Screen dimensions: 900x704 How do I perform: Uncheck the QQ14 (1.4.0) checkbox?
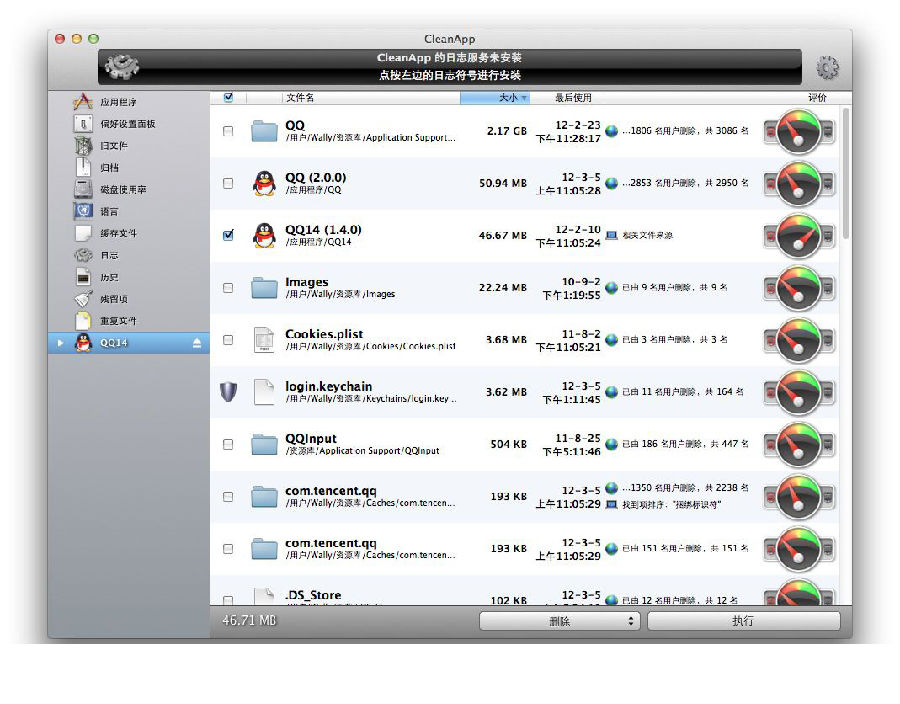[228, 236]
